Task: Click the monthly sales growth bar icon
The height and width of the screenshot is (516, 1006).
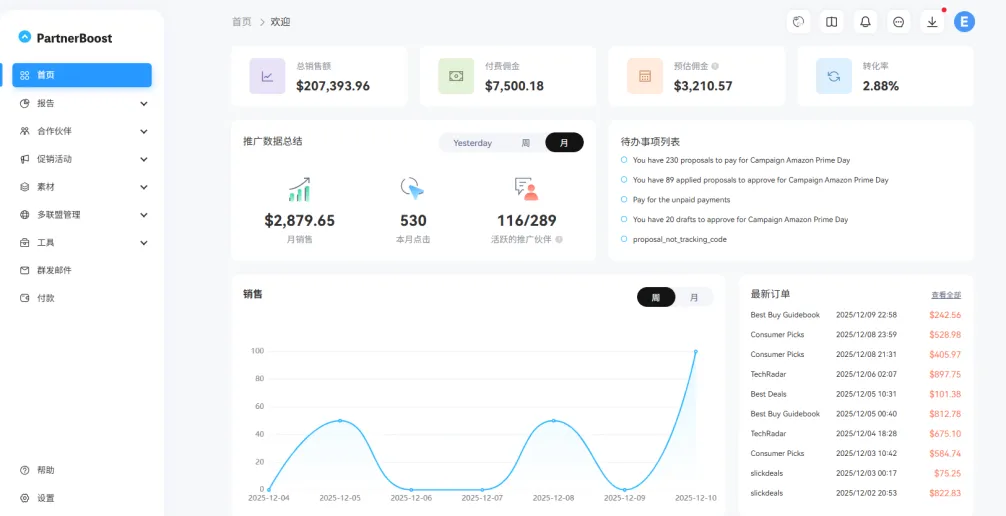Action: tap(300, 190)
